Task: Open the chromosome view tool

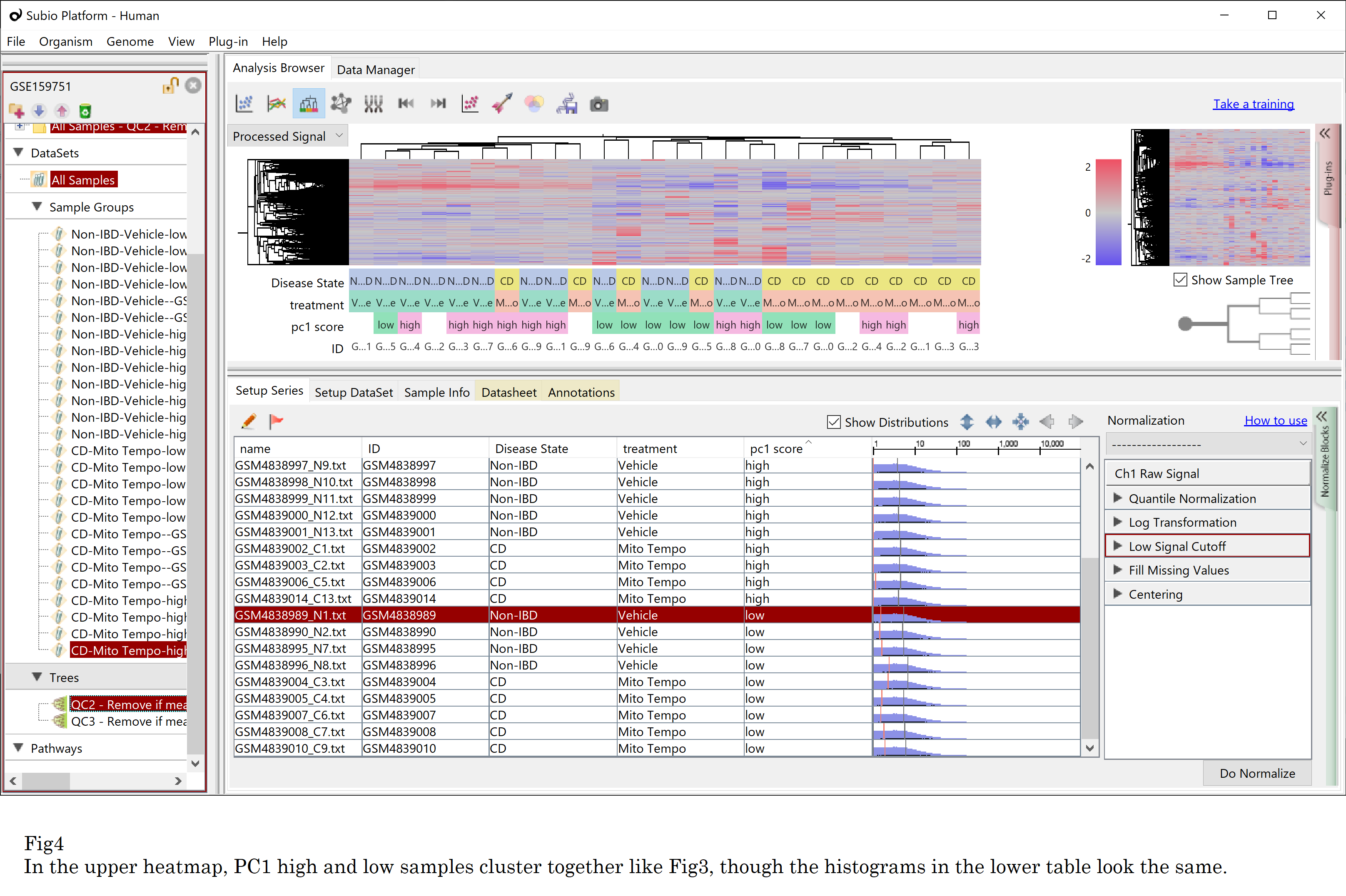Action: coord(373,103)
